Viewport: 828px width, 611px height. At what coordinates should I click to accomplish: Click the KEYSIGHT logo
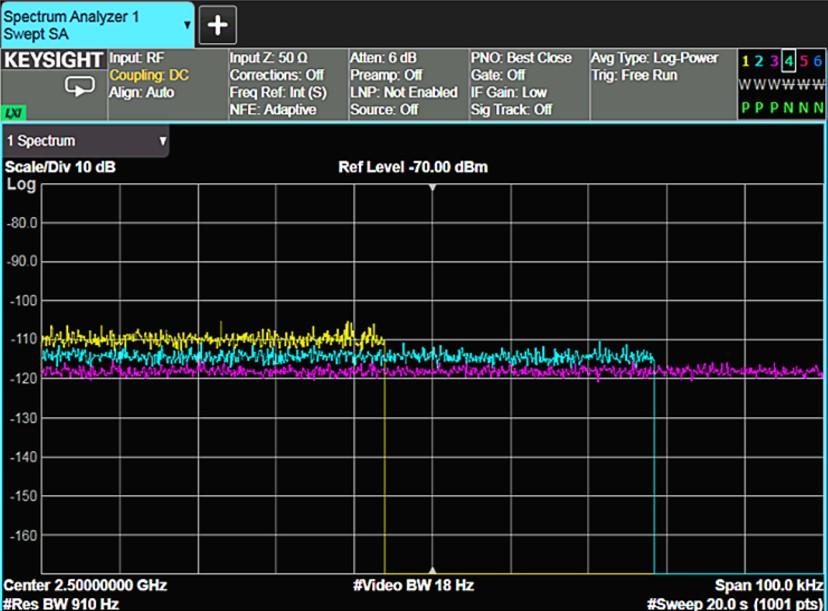[x=53, y=60]
